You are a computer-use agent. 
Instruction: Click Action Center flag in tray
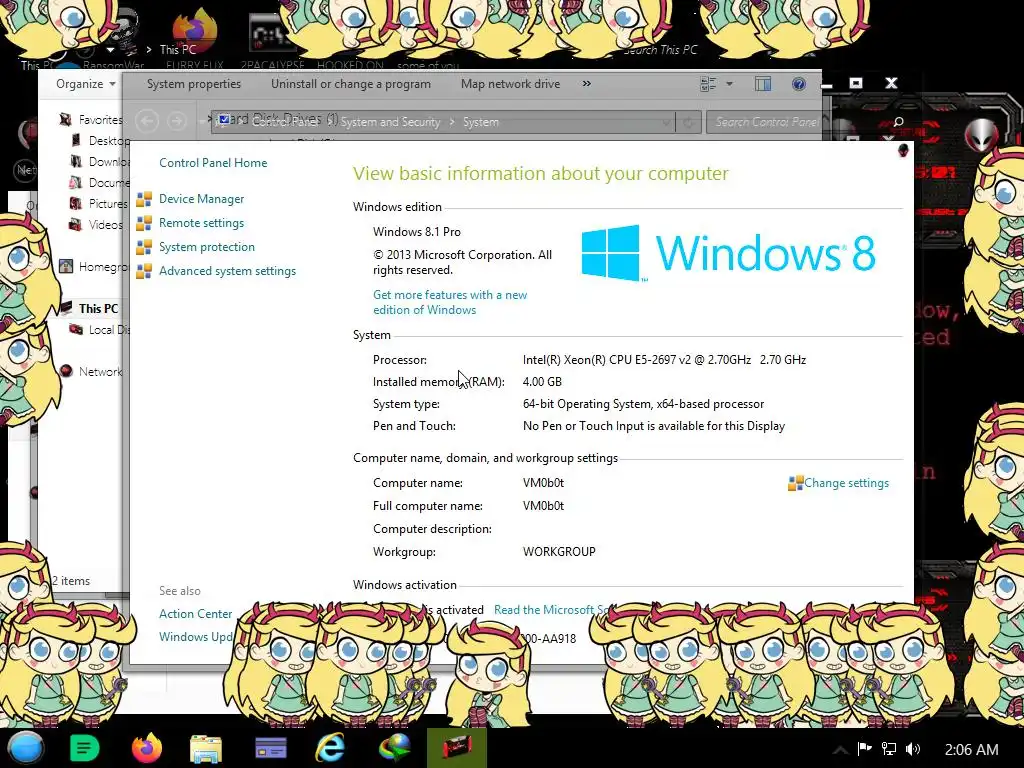[865, 749]
